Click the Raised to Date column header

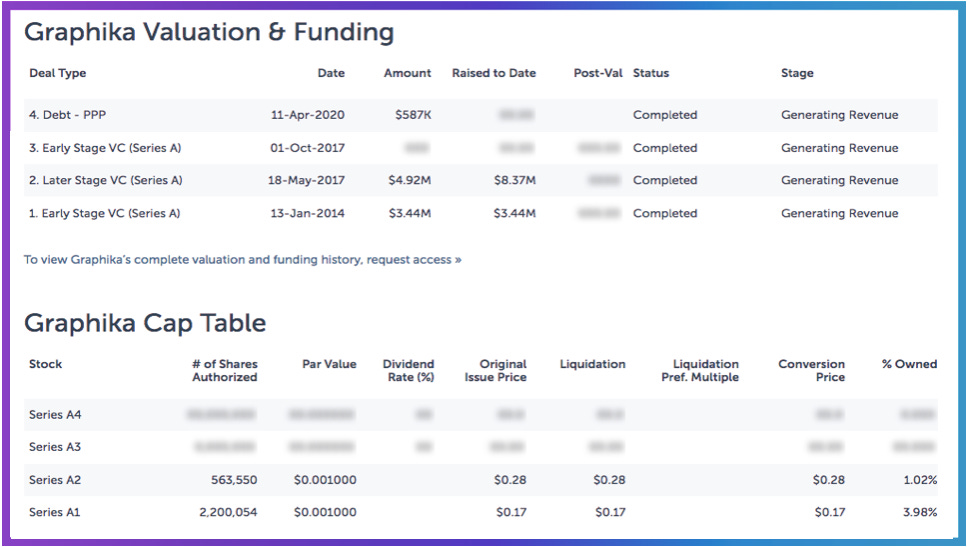click(494, 73)
